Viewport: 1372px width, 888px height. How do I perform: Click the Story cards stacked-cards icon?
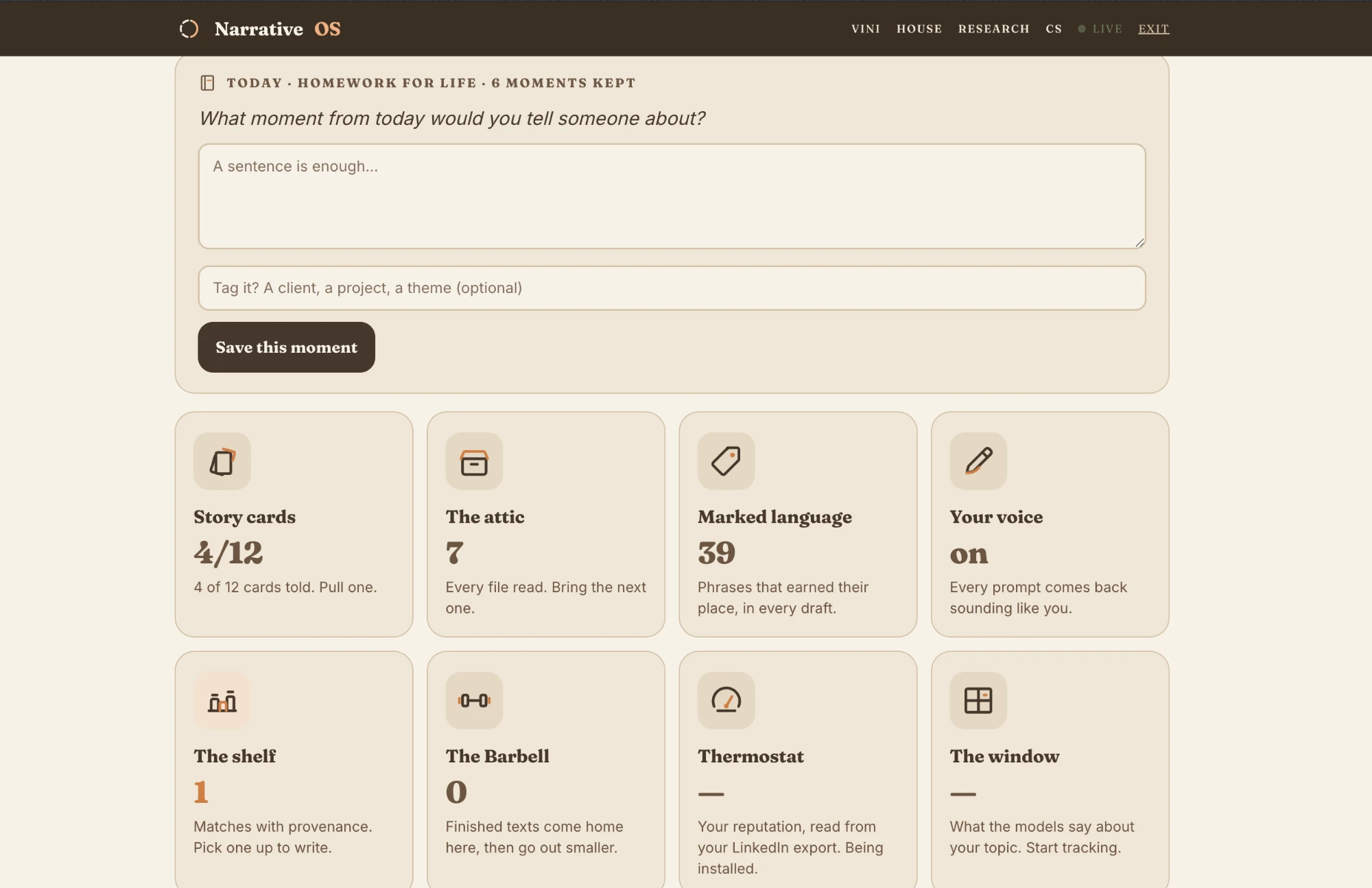tap(222, 461)
